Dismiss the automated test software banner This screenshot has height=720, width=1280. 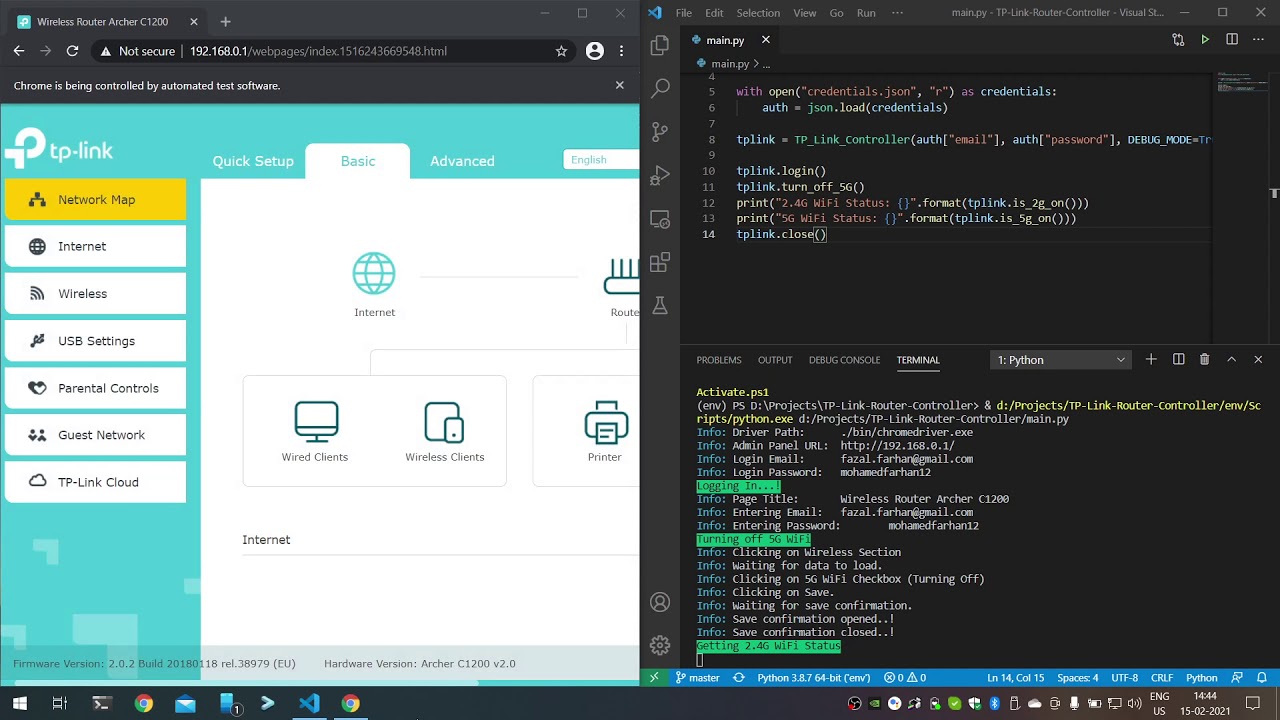619,85
